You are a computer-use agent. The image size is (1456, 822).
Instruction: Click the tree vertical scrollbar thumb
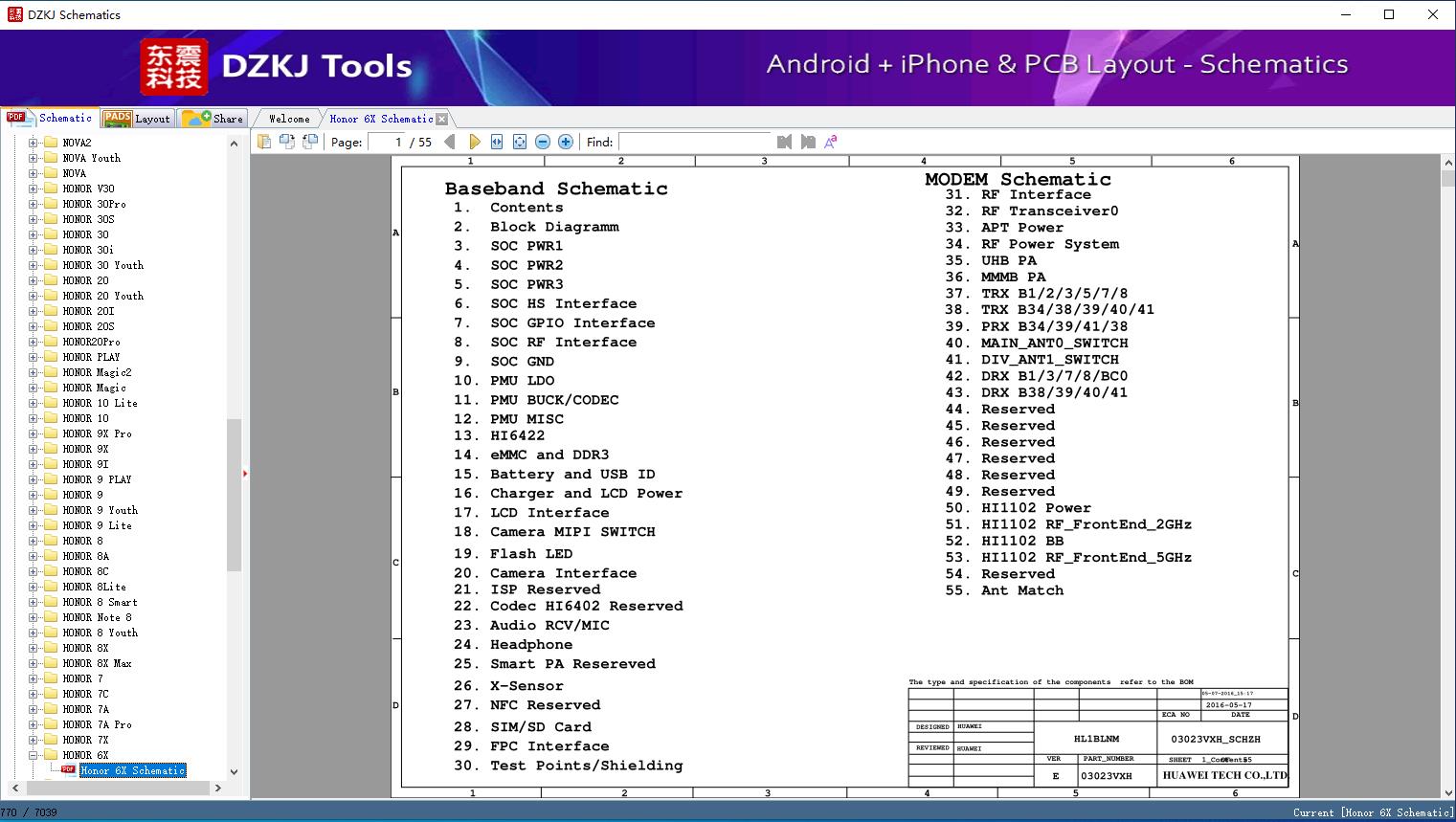point(234,495)
